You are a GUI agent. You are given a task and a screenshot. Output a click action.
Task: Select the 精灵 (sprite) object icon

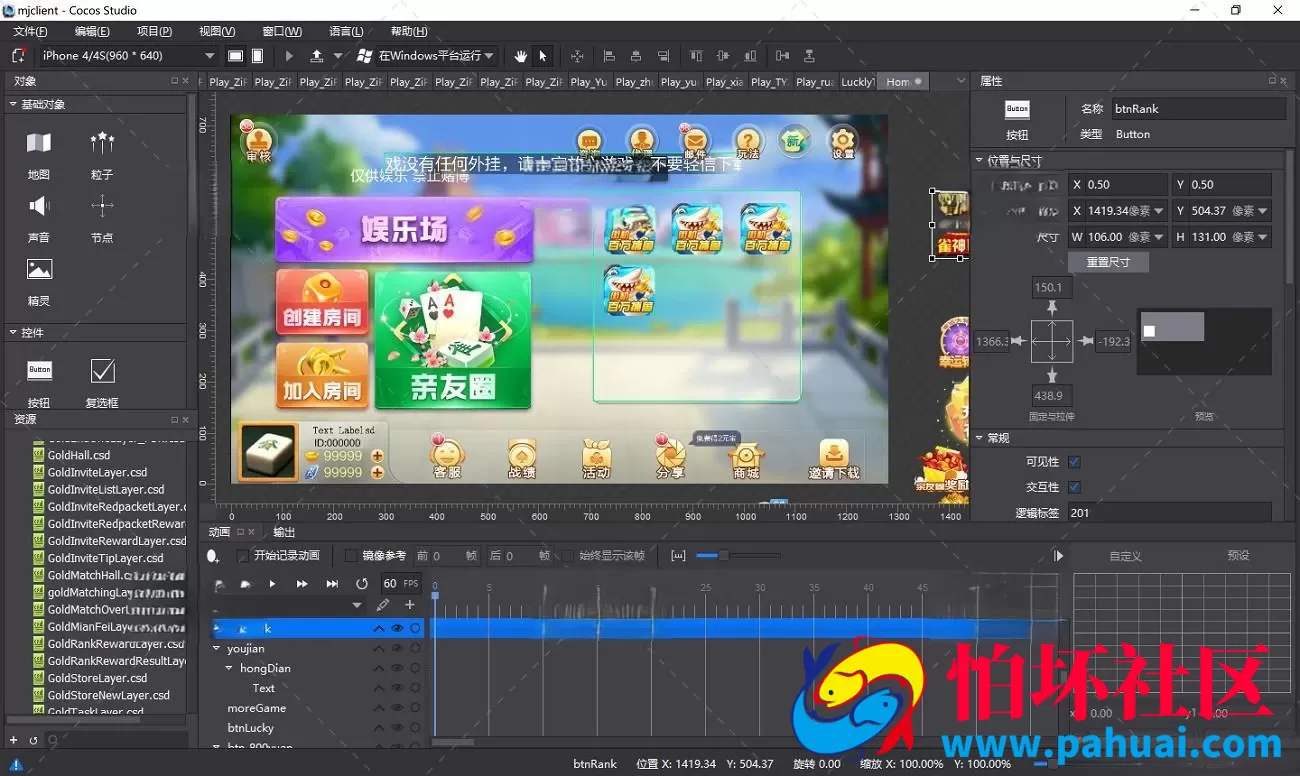click(39, 269)
